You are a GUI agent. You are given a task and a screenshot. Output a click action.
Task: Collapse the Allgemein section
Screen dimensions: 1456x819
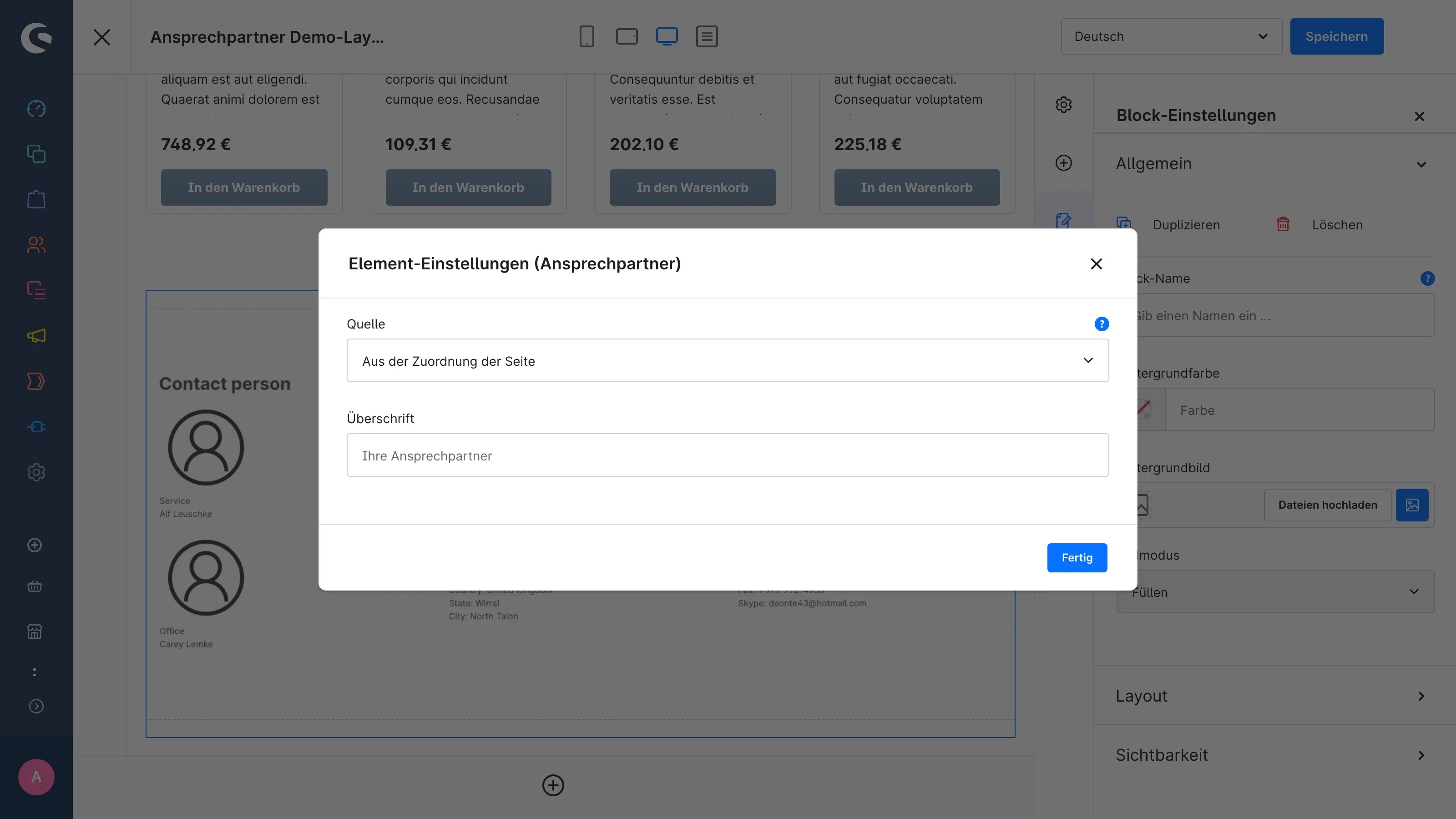click(x=1421, y=164)
